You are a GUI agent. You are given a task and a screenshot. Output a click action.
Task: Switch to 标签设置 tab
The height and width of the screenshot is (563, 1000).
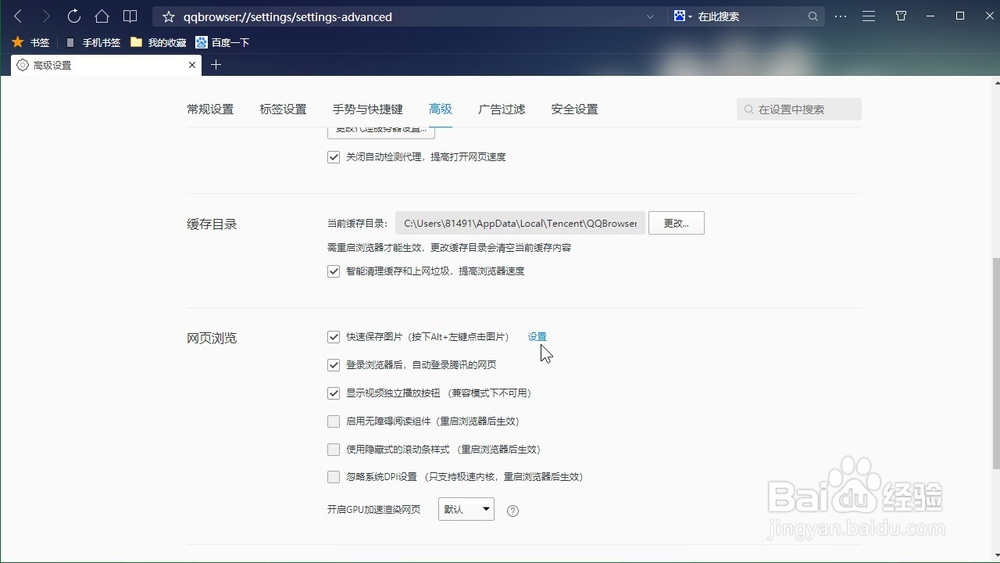click(x=283, y=109)
